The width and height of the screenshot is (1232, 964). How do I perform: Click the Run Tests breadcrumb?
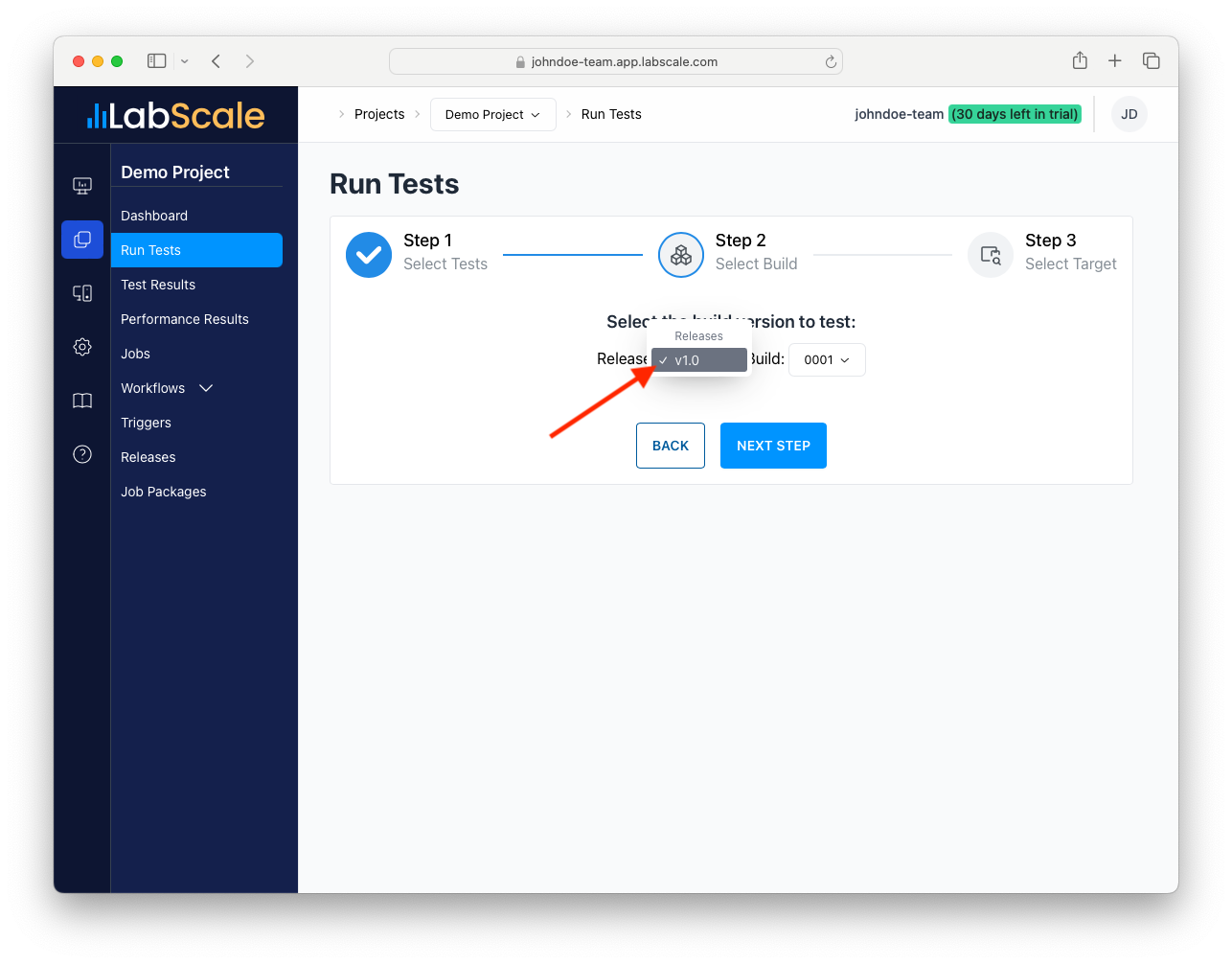[x=611, y=114]
